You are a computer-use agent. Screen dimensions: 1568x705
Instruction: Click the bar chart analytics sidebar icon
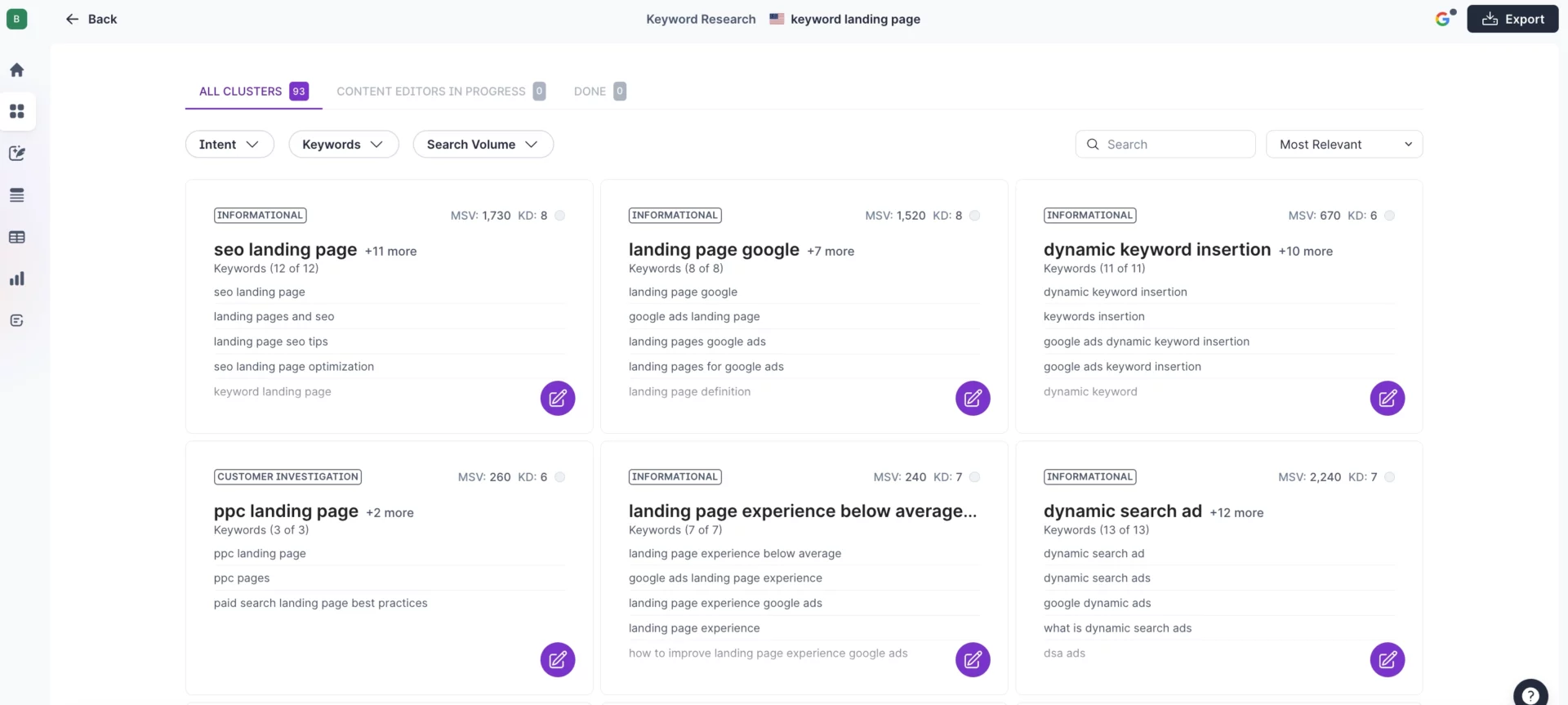[16, 279]
